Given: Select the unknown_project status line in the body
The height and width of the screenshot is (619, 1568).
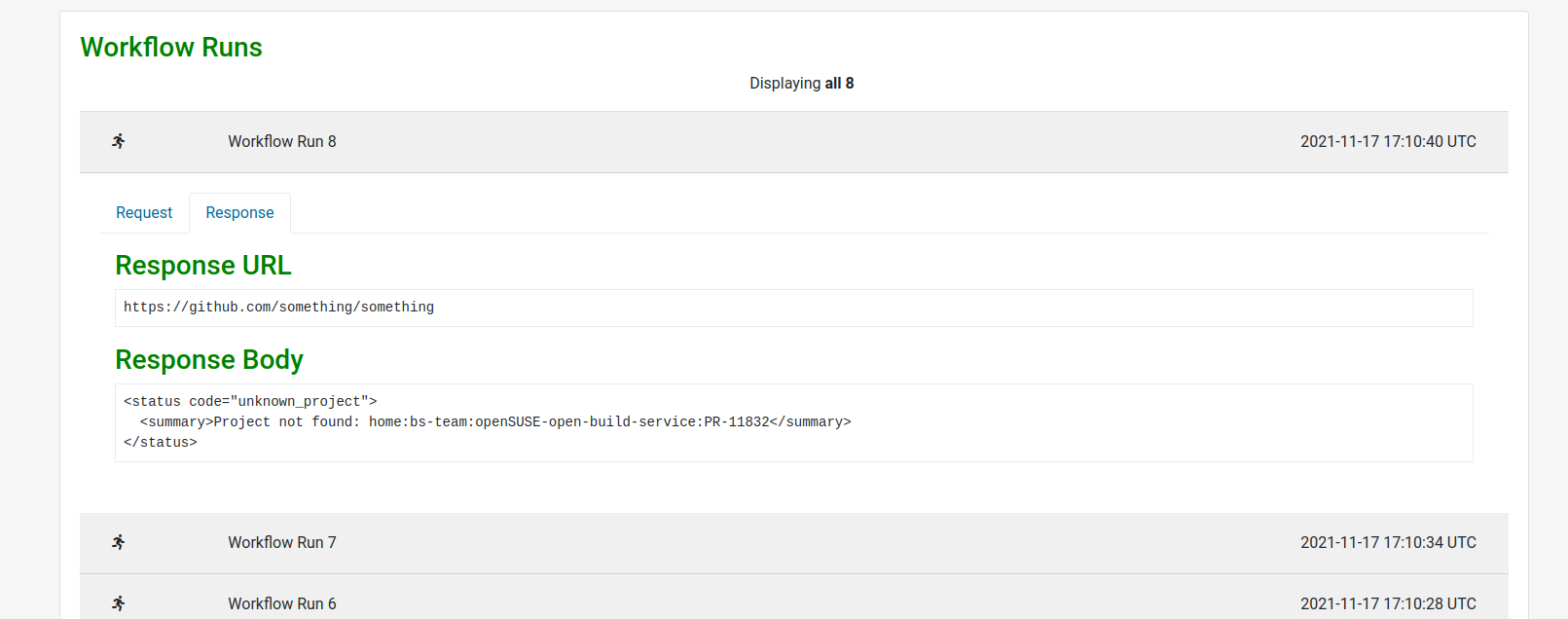Looking at the screenshot, I should (251, 400).
